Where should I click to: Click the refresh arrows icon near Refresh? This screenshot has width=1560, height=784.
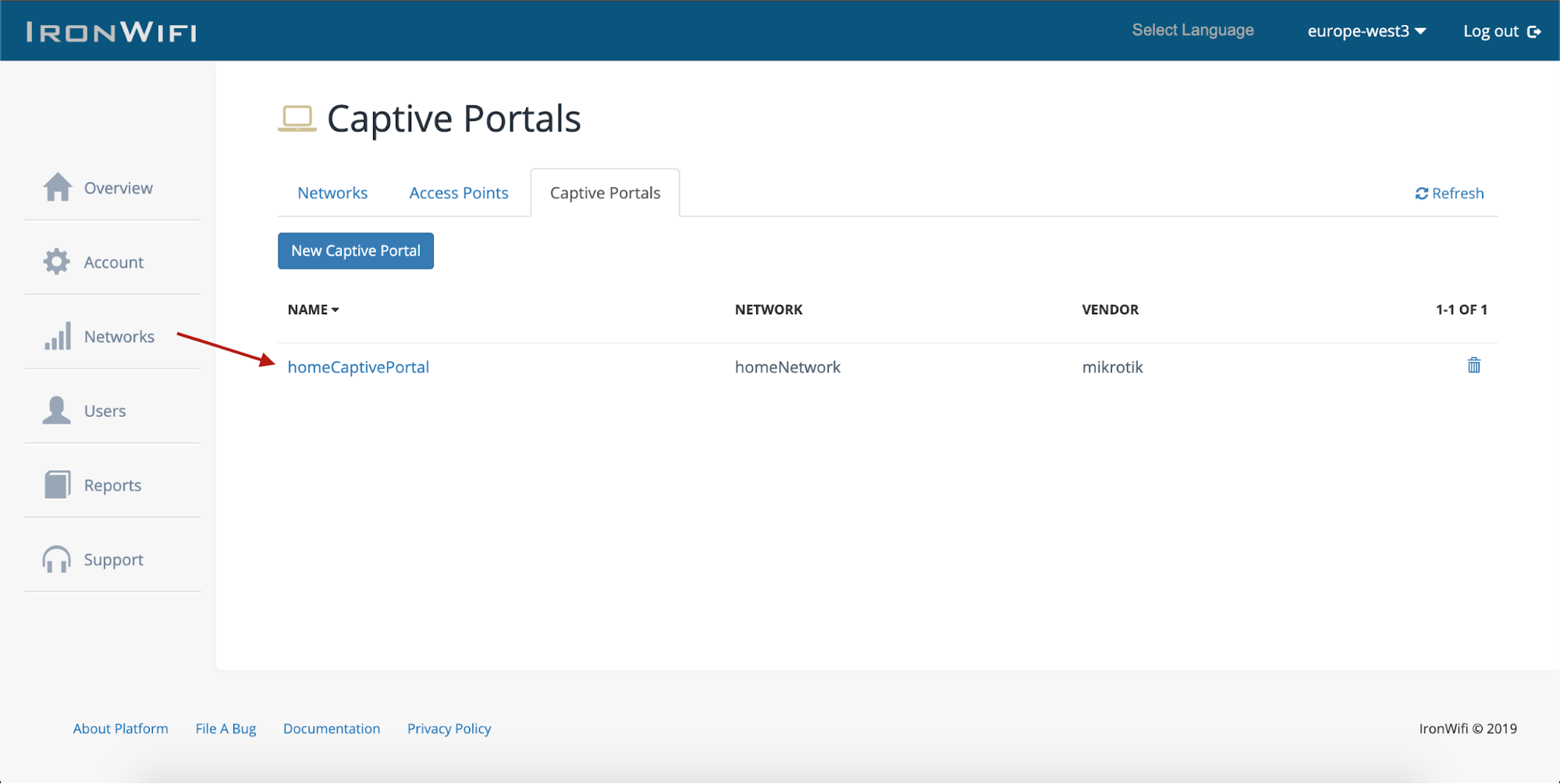click(1422, 193)
